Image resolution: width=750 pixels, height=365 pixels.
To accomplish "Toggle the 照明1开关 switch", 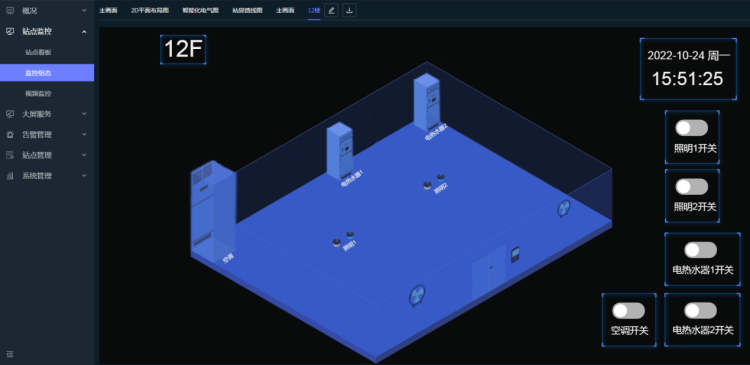I will 692,128.
